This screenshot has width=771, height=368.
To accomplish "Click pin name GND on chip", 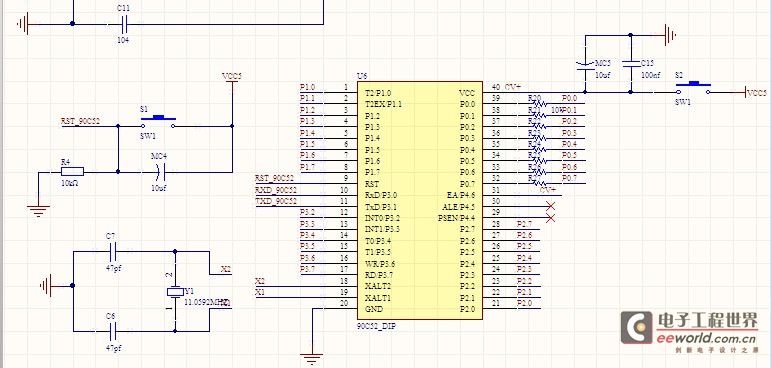I will coord(373,309).
